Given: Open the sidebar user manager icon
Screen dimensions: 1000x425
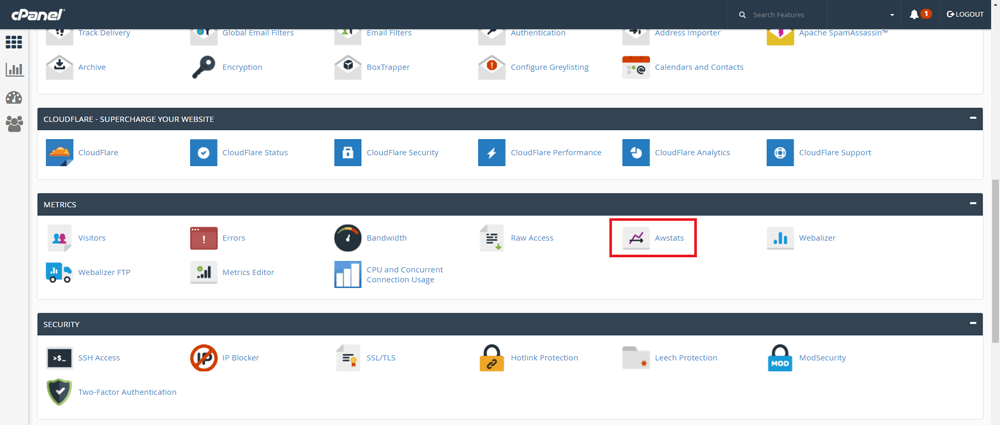Looking at the screenshot, I should click(14, 124).
